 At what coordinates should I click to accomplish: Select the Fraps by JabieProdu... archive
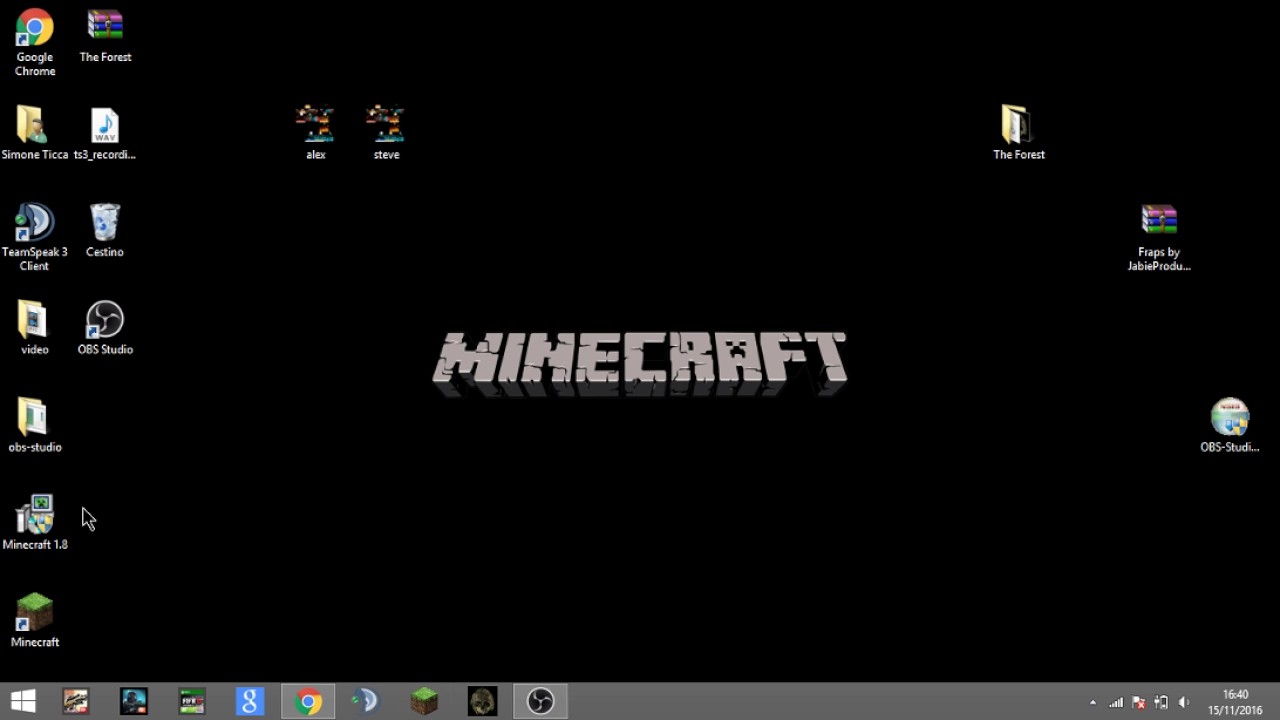(x=1159, y=237)
